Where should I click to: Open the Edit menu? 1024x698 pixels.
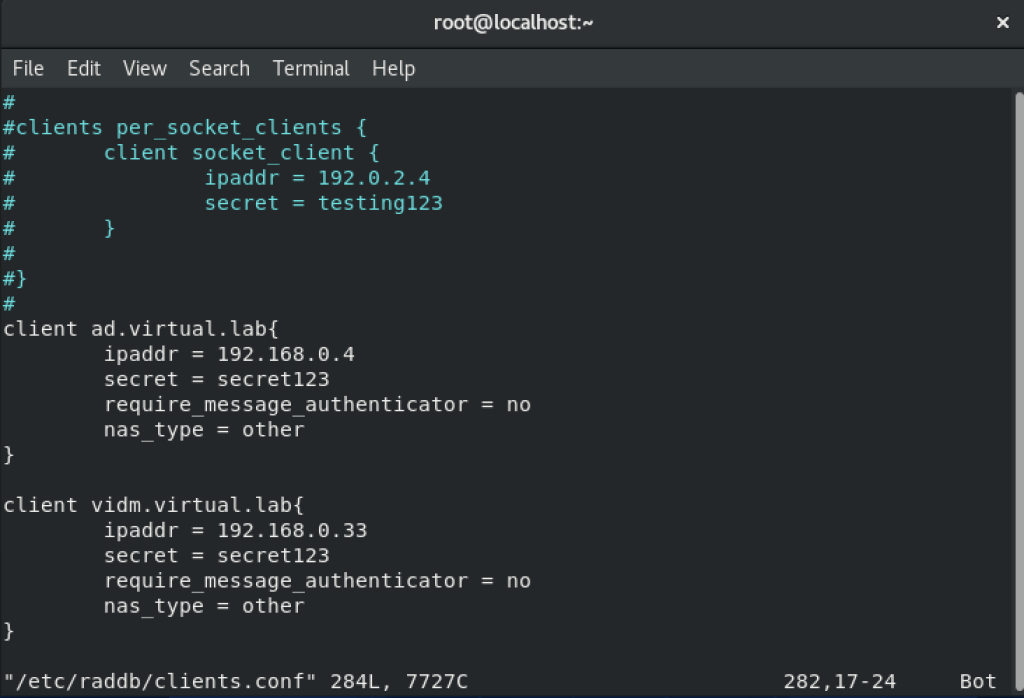(84, 68)
